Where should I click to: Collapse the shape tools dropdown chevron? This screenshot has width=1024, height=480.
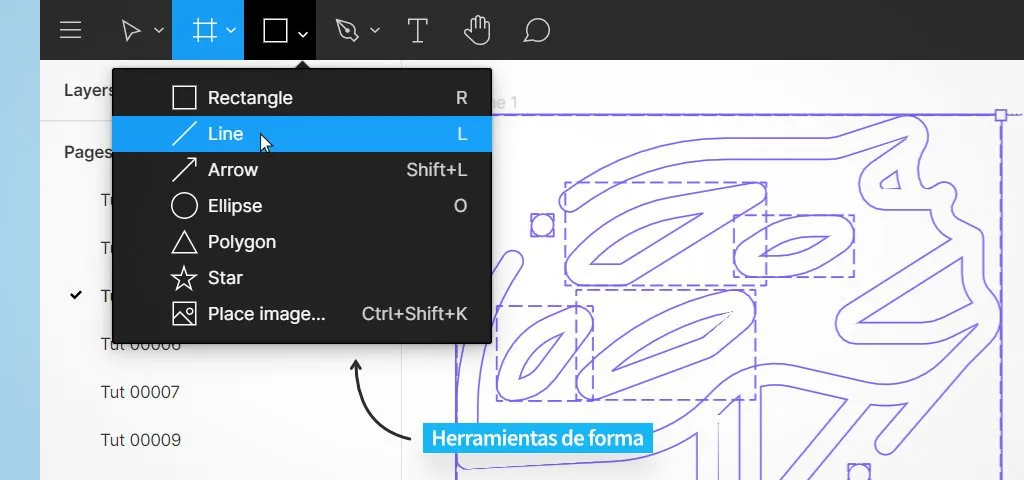tap(302, 33)
